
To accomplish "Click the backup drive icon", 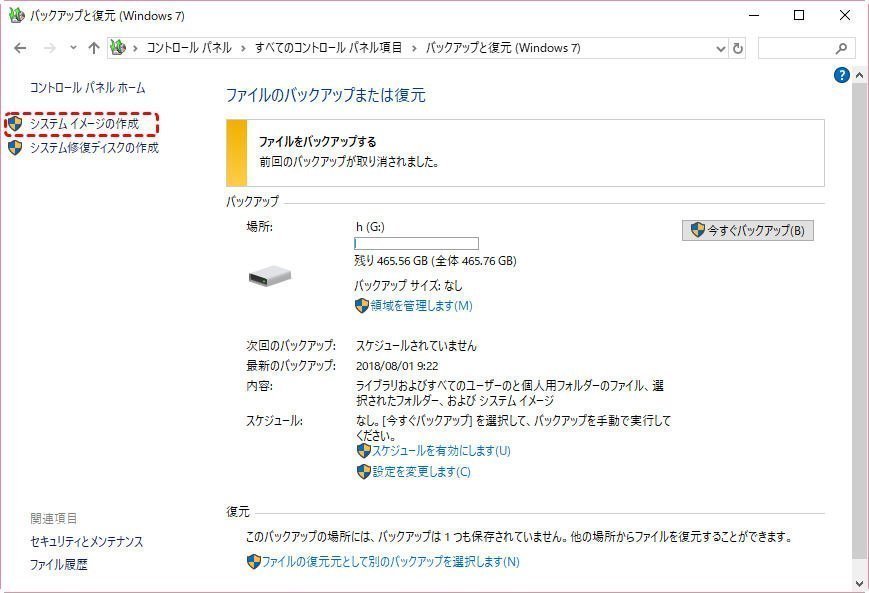I will coord(270,275).
